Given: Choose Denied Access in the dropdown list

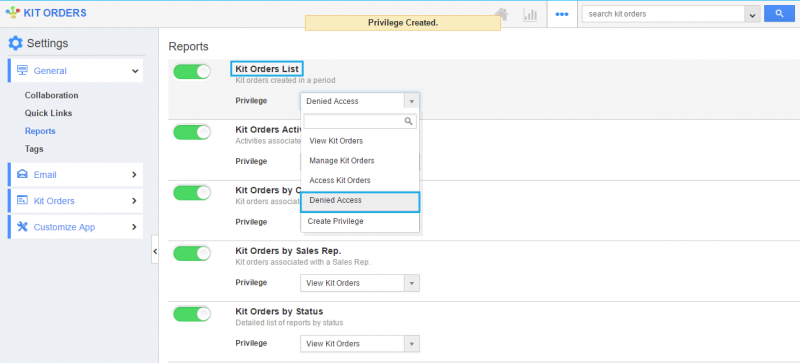Looking at the screenshot, I should click(x=360, y=201).
